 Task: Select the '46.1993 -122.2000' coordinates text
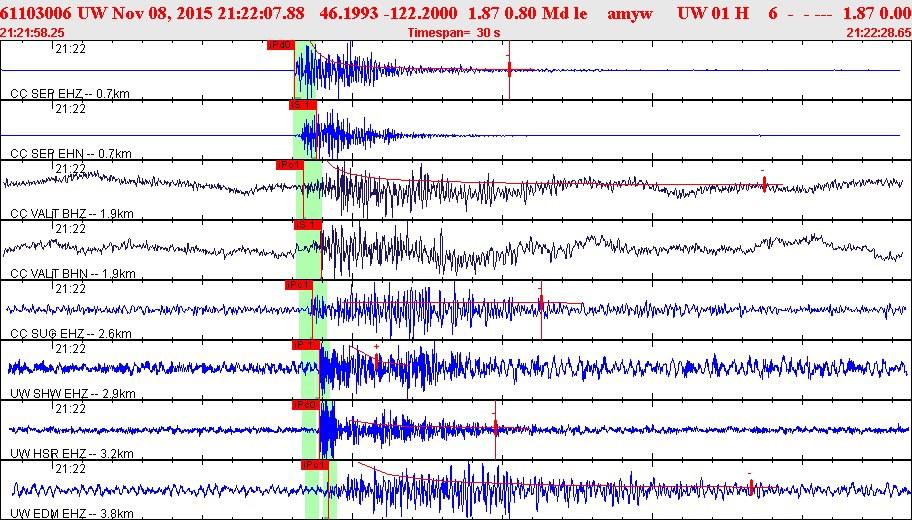pyautogui.click(x=389, y=13)
